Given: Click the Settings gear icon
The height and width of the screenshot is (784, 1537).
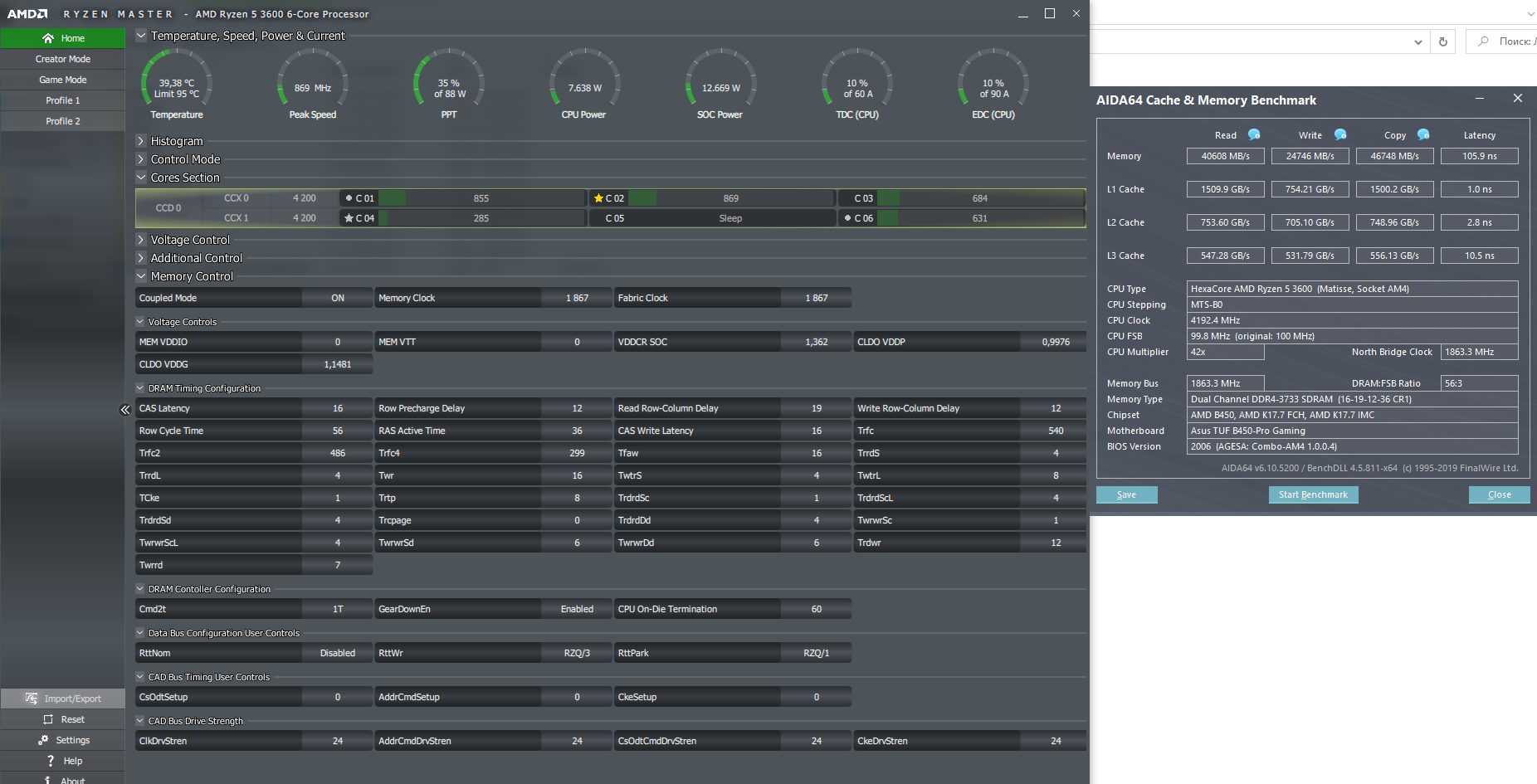Looking at the screenshot, I should [x=43, y=740].
